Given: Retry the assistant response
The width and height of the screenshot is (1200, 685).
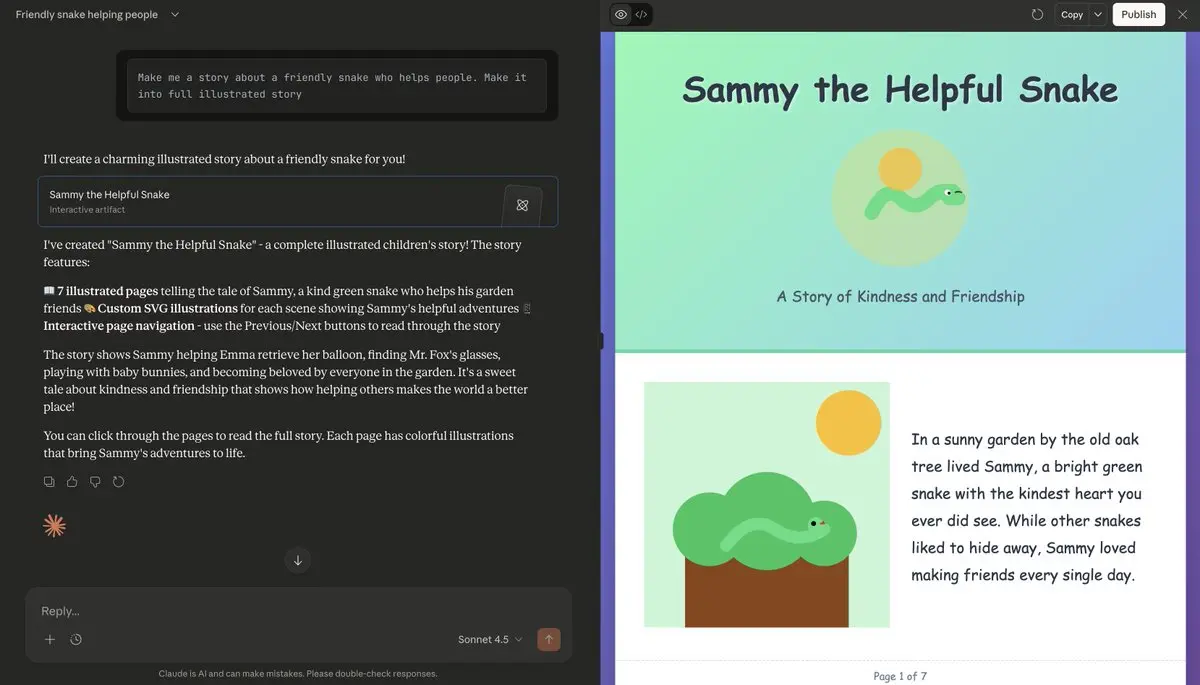Looking at the screenshot, I should coord(118,482).
